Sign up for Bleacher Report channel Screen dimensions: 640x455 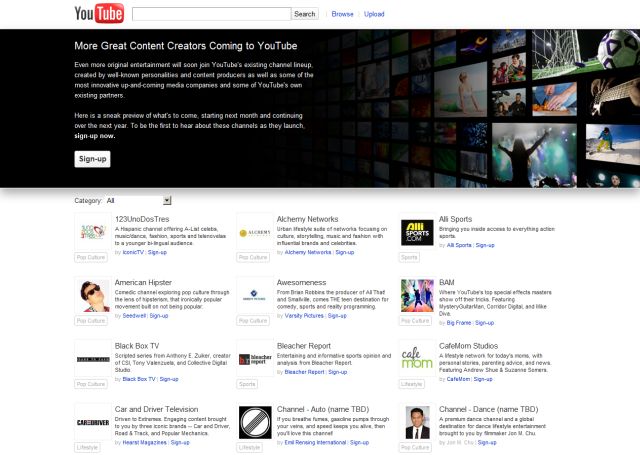coord(338,372)
